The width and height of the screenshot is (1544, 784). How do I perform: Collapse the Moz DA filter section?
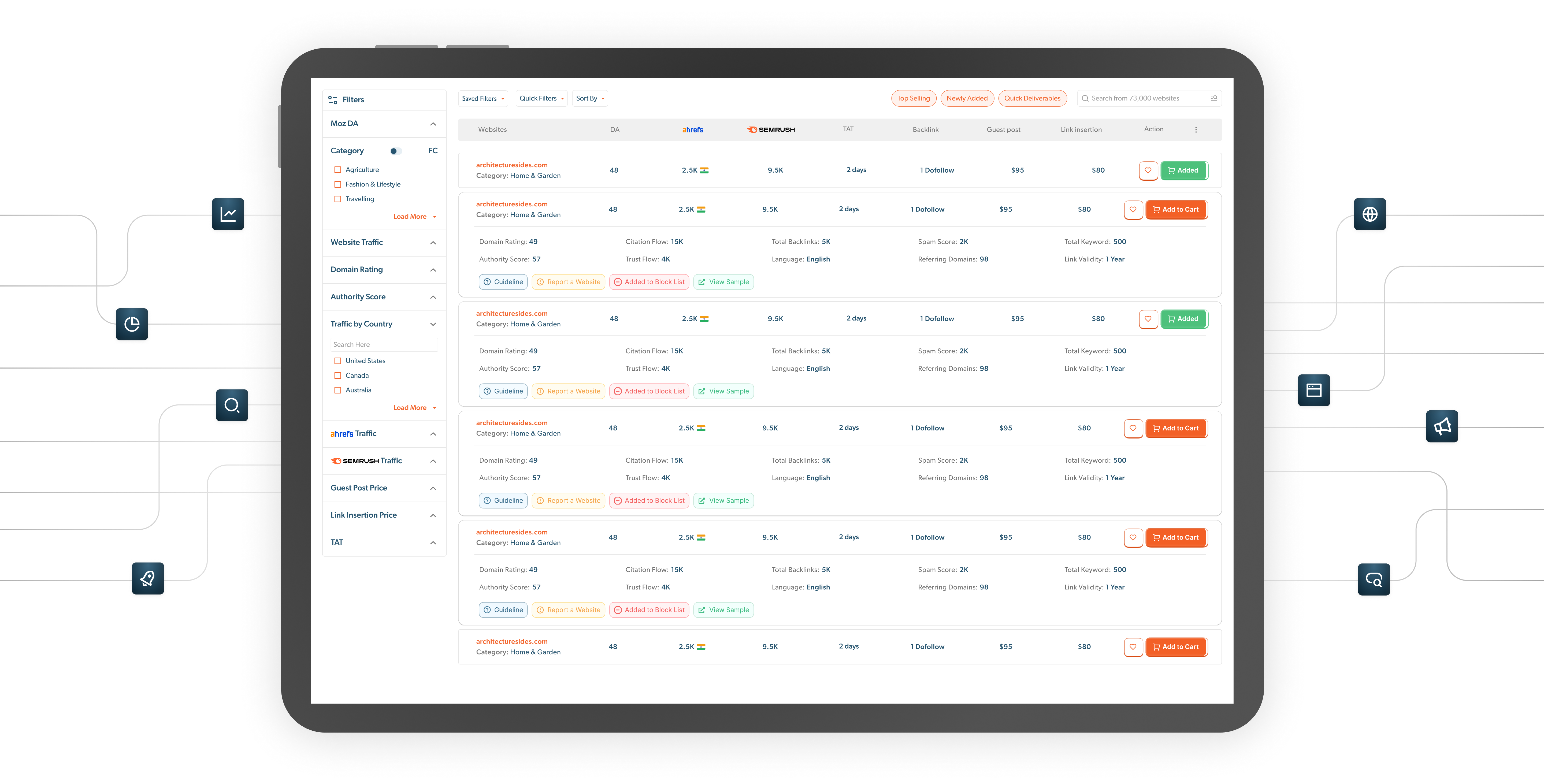[433, 124]
